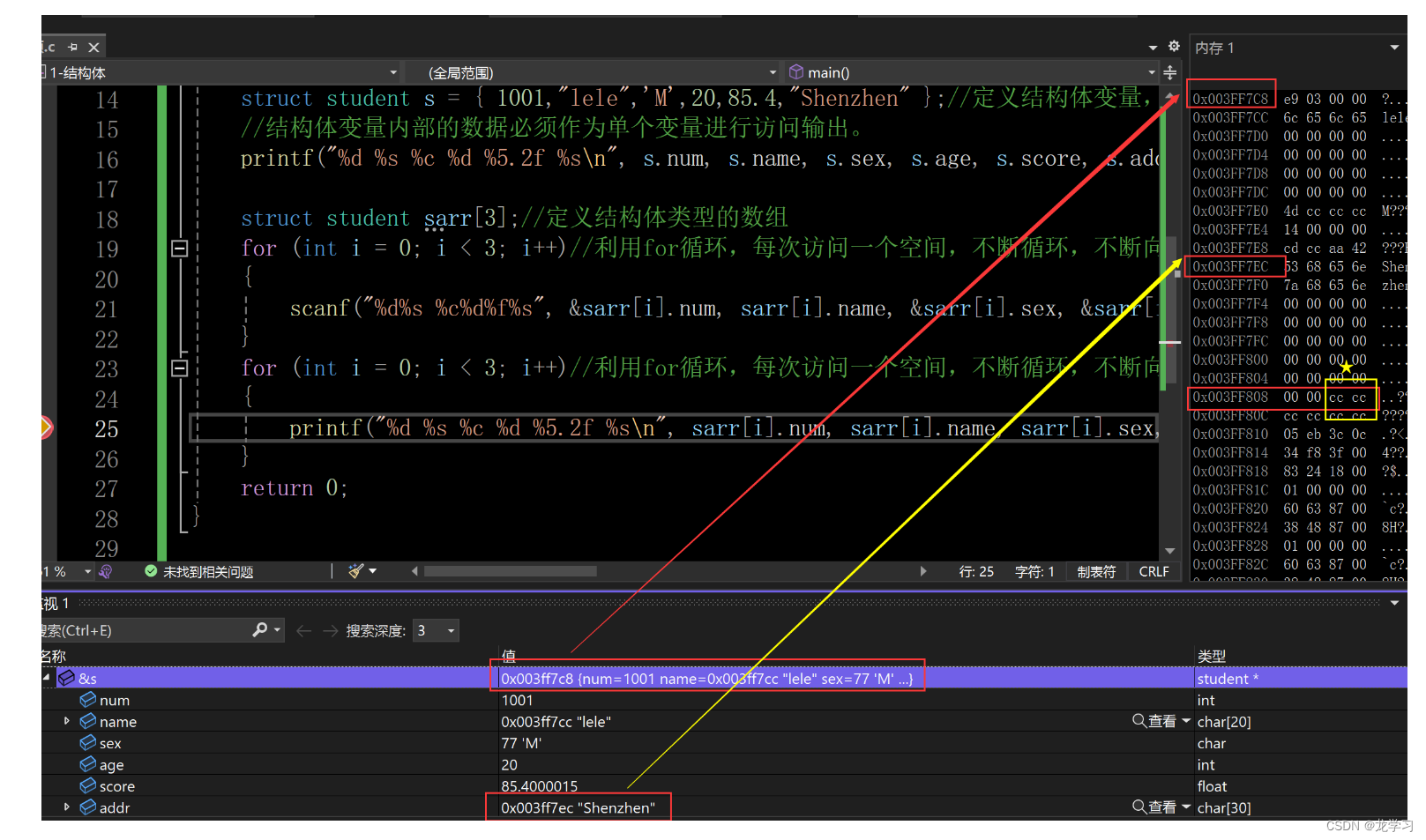Screen dimensions: 1426x840
Task: Open text visualizer for name value
Action: coord(1154,721)
